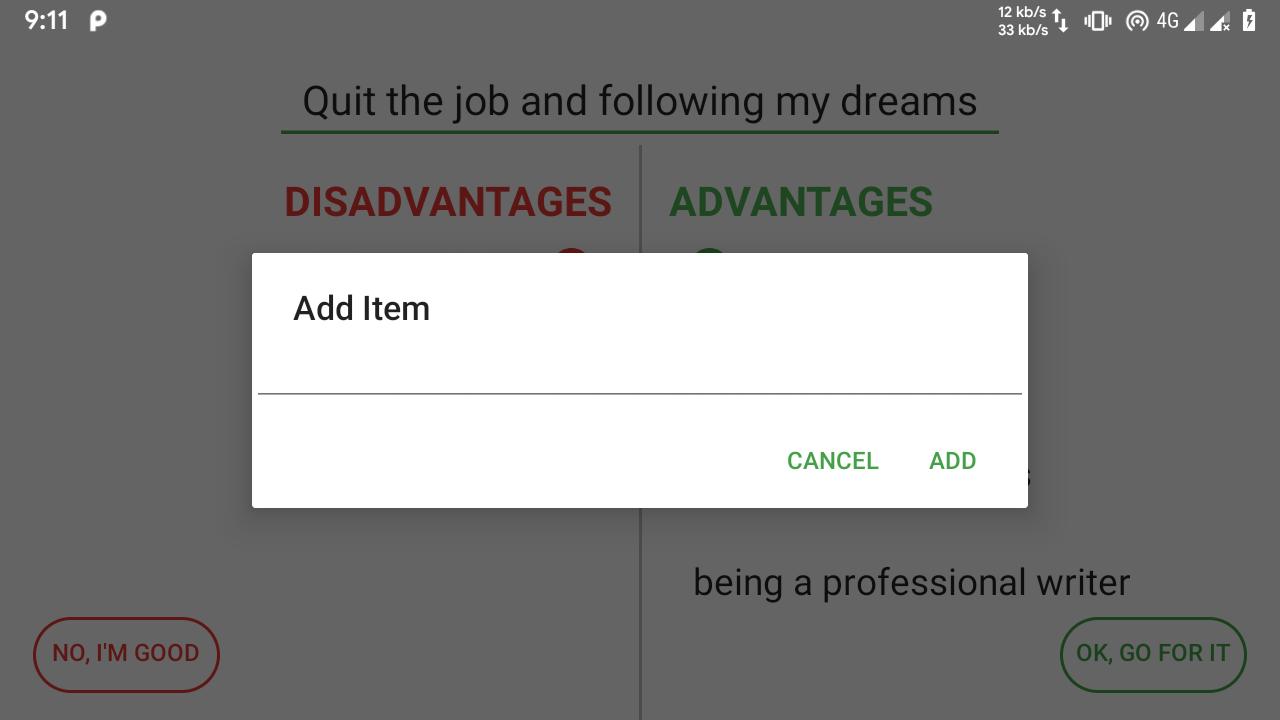The width and height of the screenshot is (1280, 720).
Task: Tap the NO, I'M GOOD button
Action: (126, 654)
